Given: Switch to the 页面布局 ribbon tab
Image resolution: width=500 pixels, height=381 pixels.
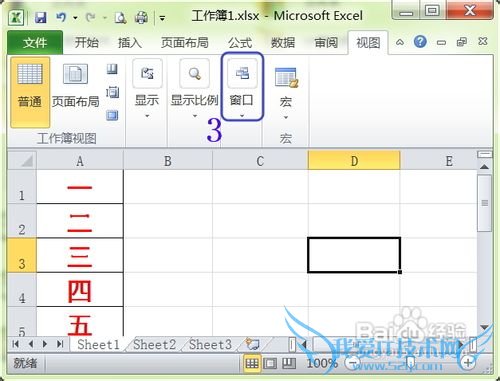Looking at the screenshot, I should [x=184, y=43].
